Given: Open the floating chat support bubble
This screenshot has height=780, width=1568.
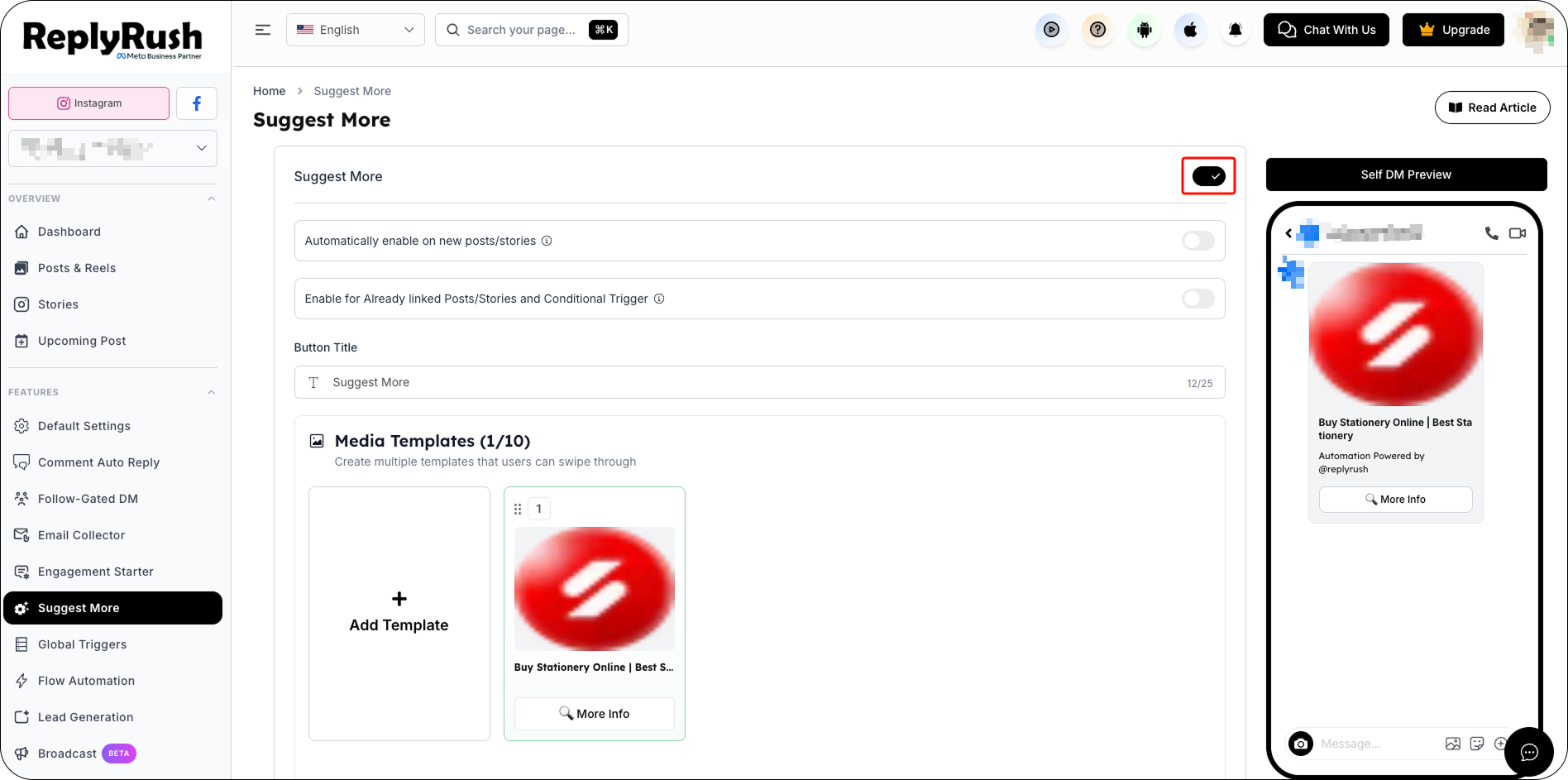Looking at the screenshot, I should click(1529, 752).
